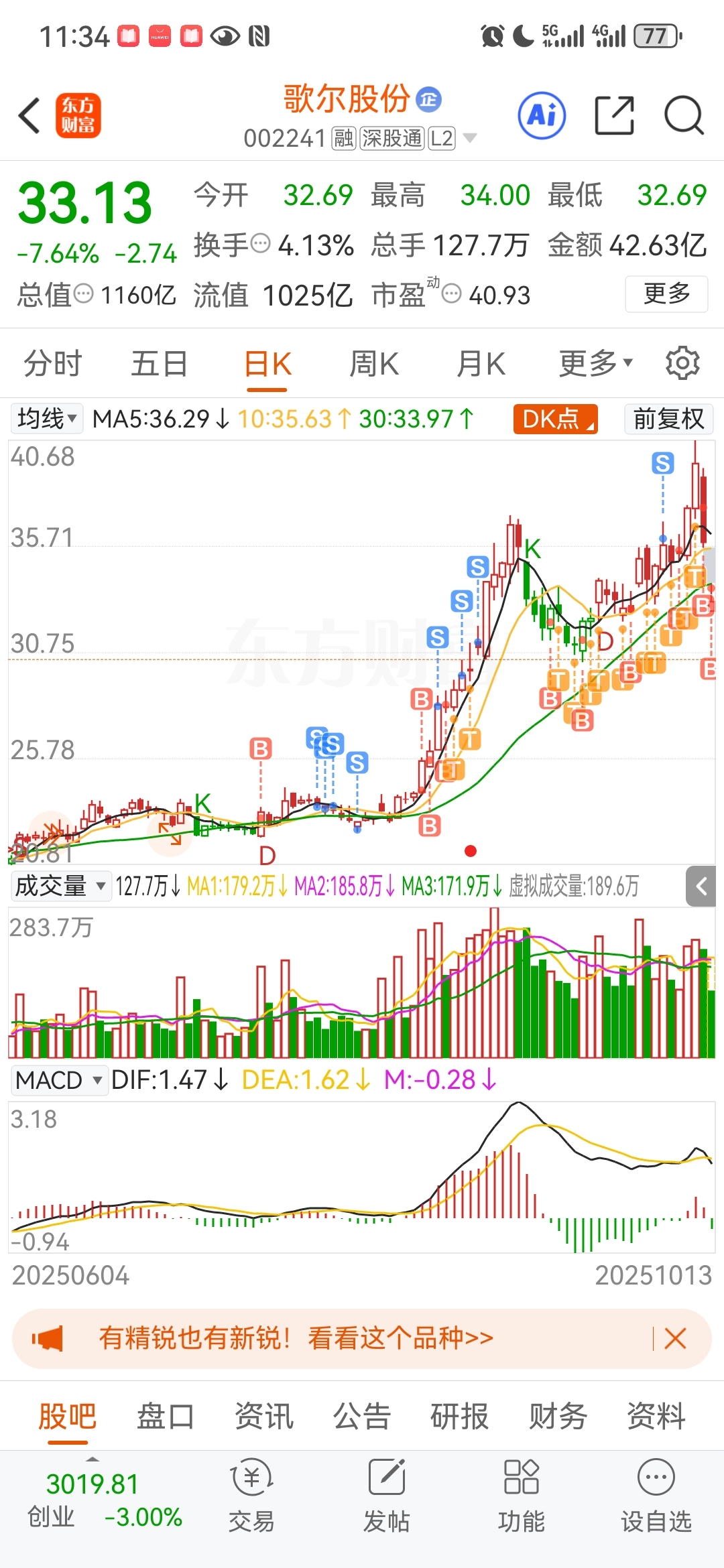The height and width of the screenshot is (1568, 724).
Task: Open the 财务 tab
Action: pos(558,1417)
